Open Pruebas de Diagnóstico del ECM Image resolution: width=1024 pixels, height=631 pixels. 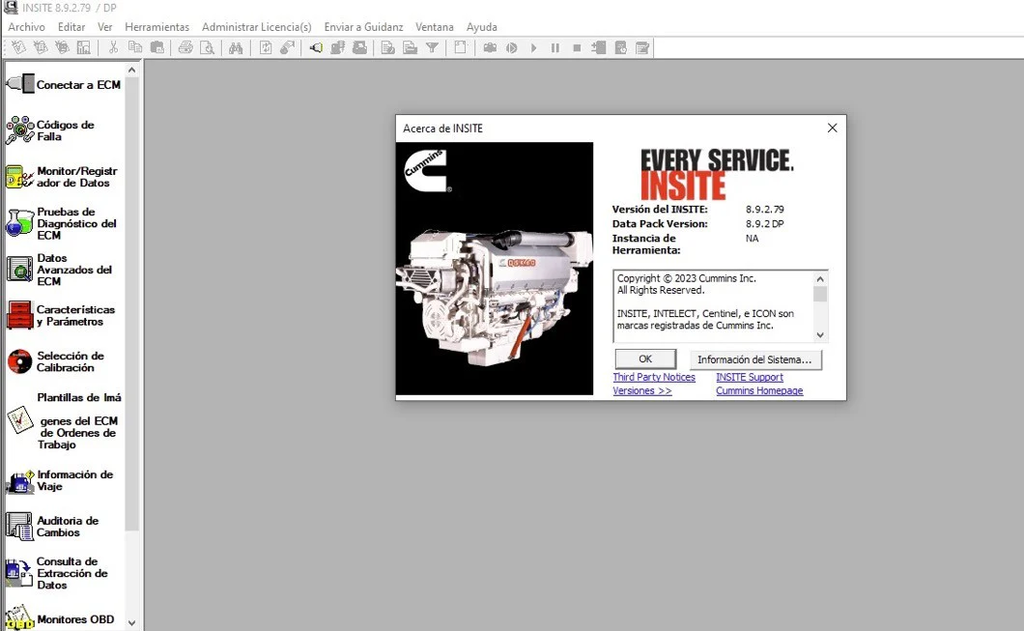(x=61, y=223)
